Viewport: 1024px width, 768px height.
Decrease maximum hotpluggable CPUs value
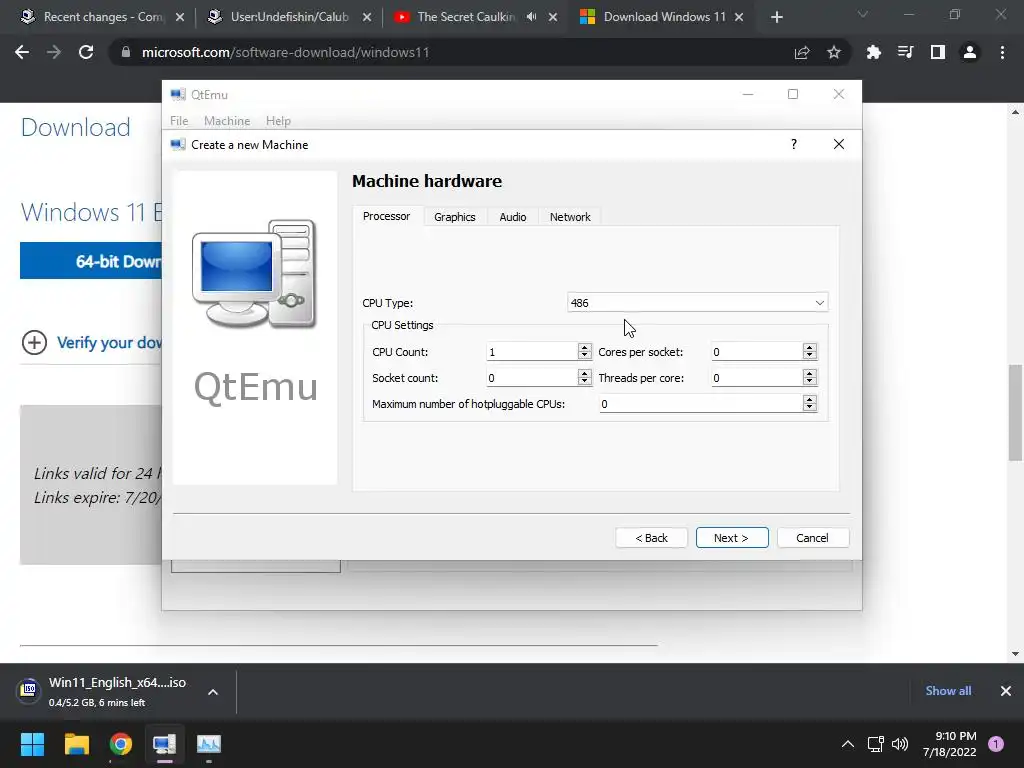[x=810, y=408]
